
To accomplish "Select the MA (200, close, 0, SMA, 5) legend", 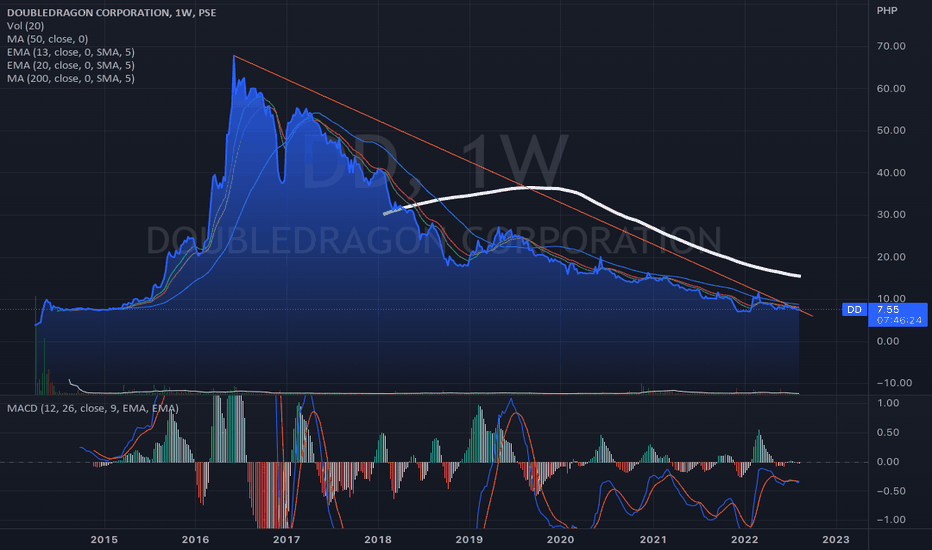I will [71, 78].
